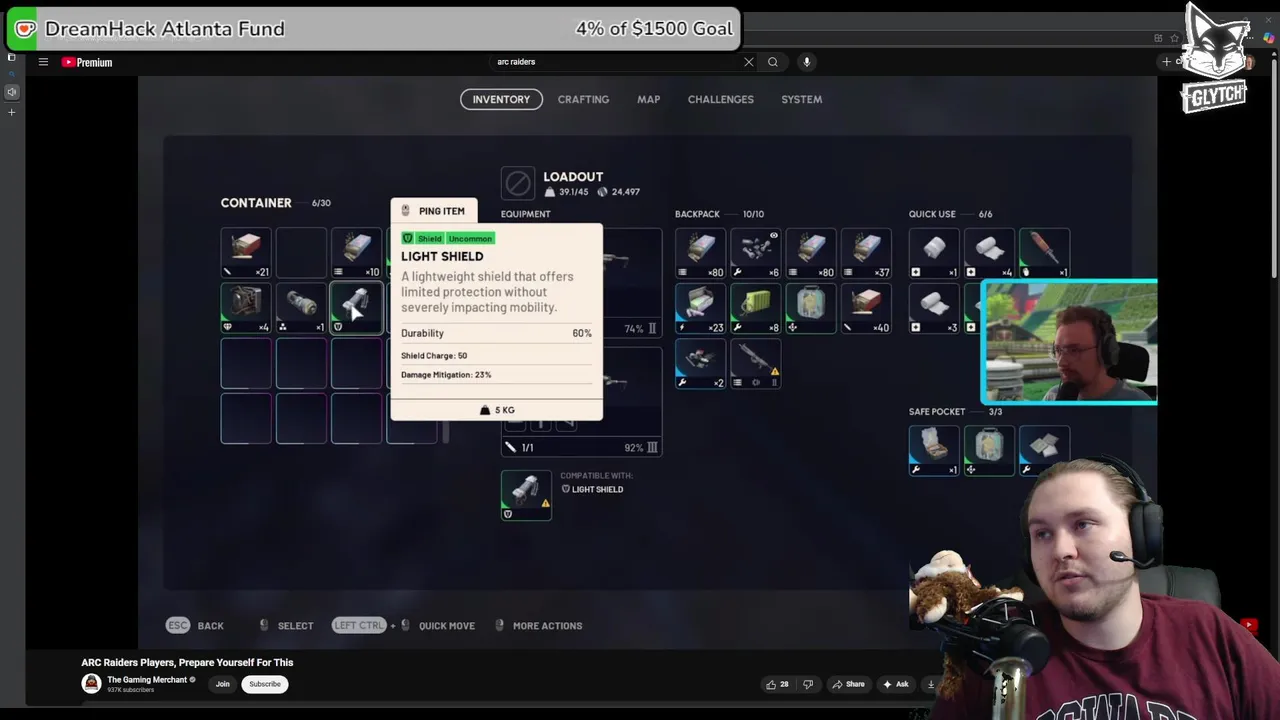This screenshot has height=720, width=1280.
Task: Select the canister item ×1 in Container
Action: (301, 308)
